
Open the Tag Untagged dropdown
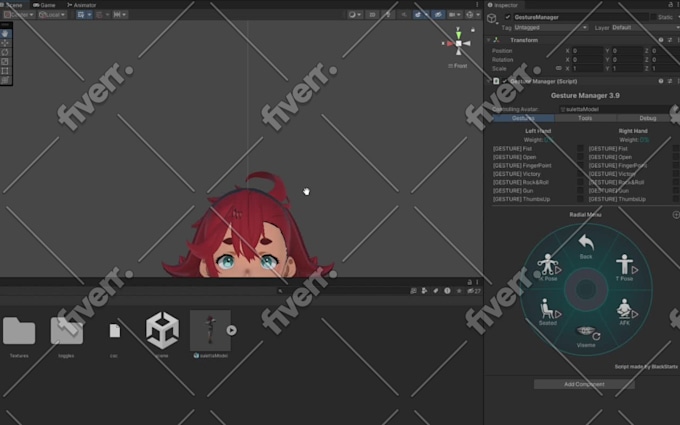[x=550, y=27]
